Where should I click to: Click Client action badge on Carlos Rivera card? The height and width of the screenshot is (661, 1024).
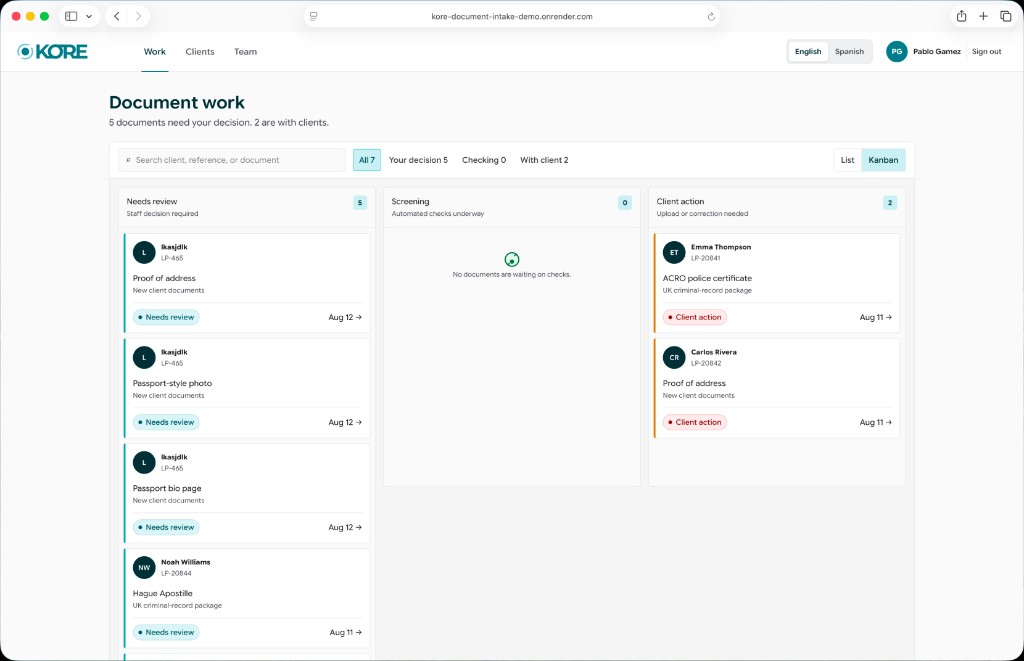click(x=695, y=422)
